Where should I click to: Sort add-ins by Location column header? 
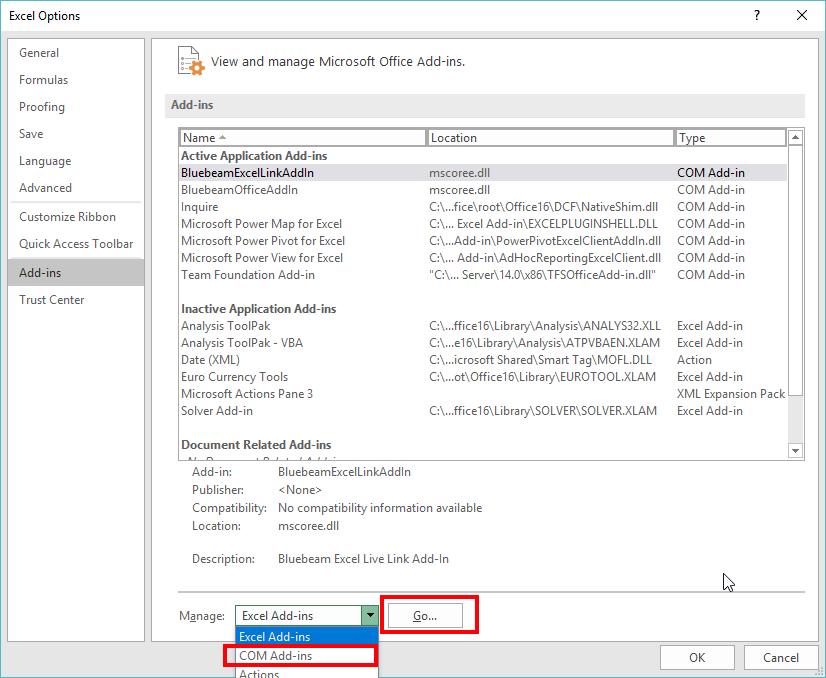click(x=550, y=137)
